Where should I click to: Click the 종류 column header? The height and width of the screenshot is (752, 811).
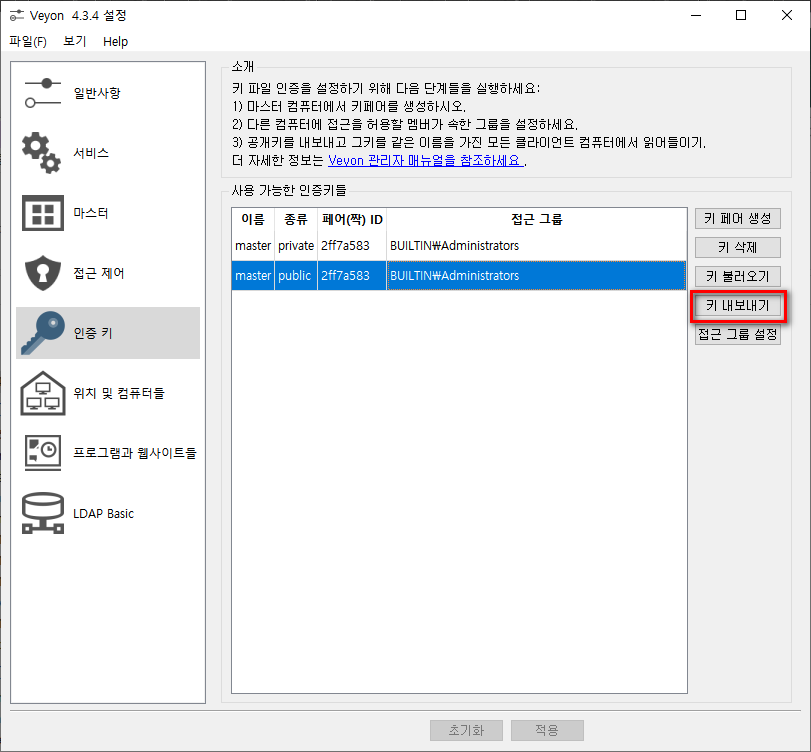point(296,219)
